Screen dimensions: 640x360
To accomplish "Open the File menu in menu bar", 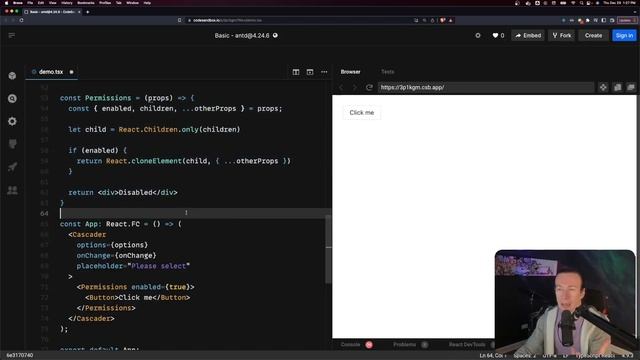I will [x=30, y=3].
